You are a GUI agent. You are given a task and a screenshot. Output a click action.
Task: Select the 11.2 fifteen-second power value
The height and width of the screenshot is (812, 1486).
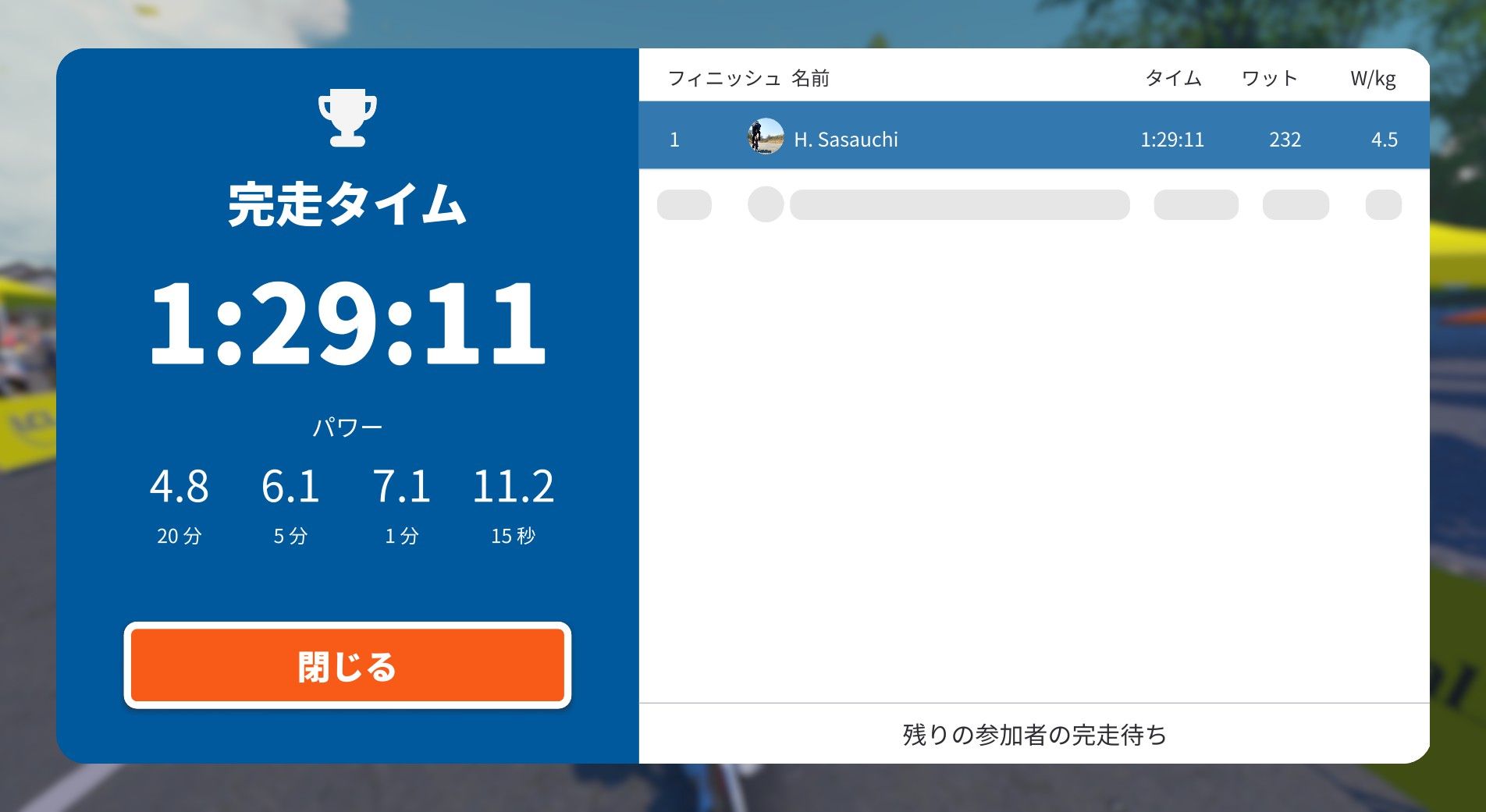(x=513, y=486)
